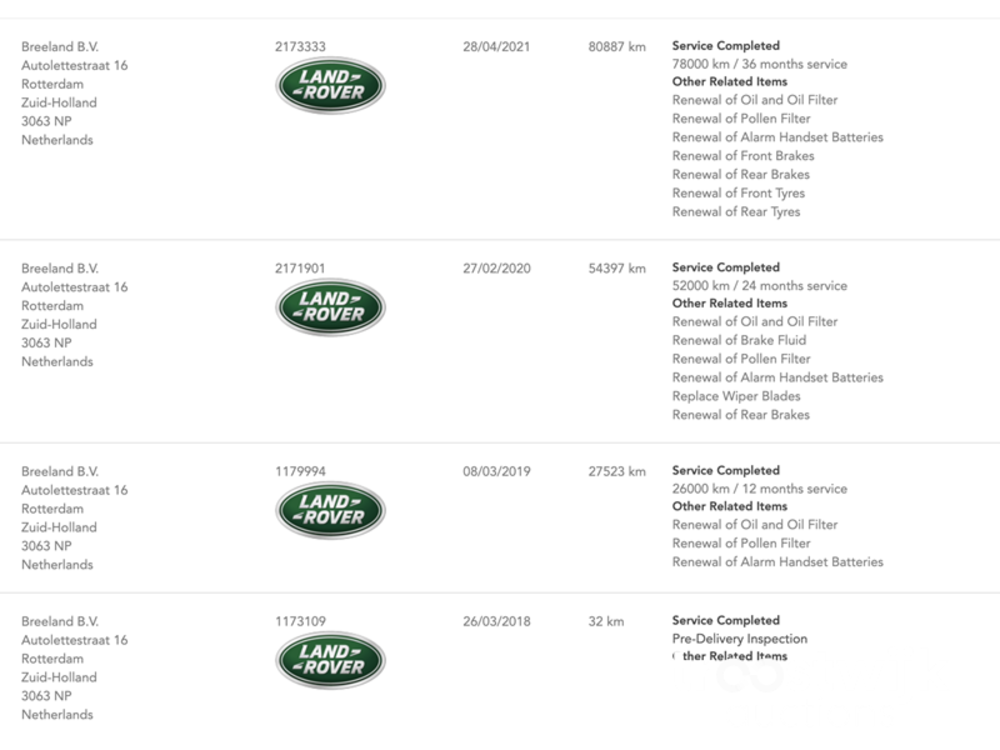
Task: Click the Pre-Delivery Inspection entry
Action: pos(739,639)
